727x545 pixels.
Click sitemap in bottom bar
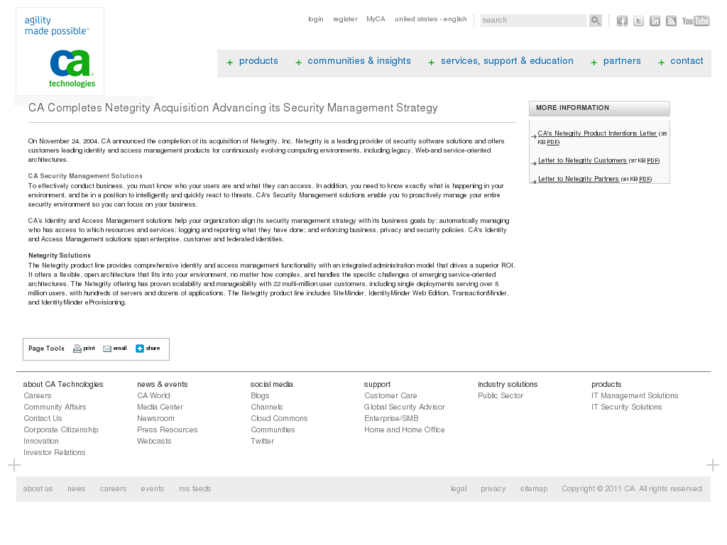pyautogui.click(x=533, y=489)
